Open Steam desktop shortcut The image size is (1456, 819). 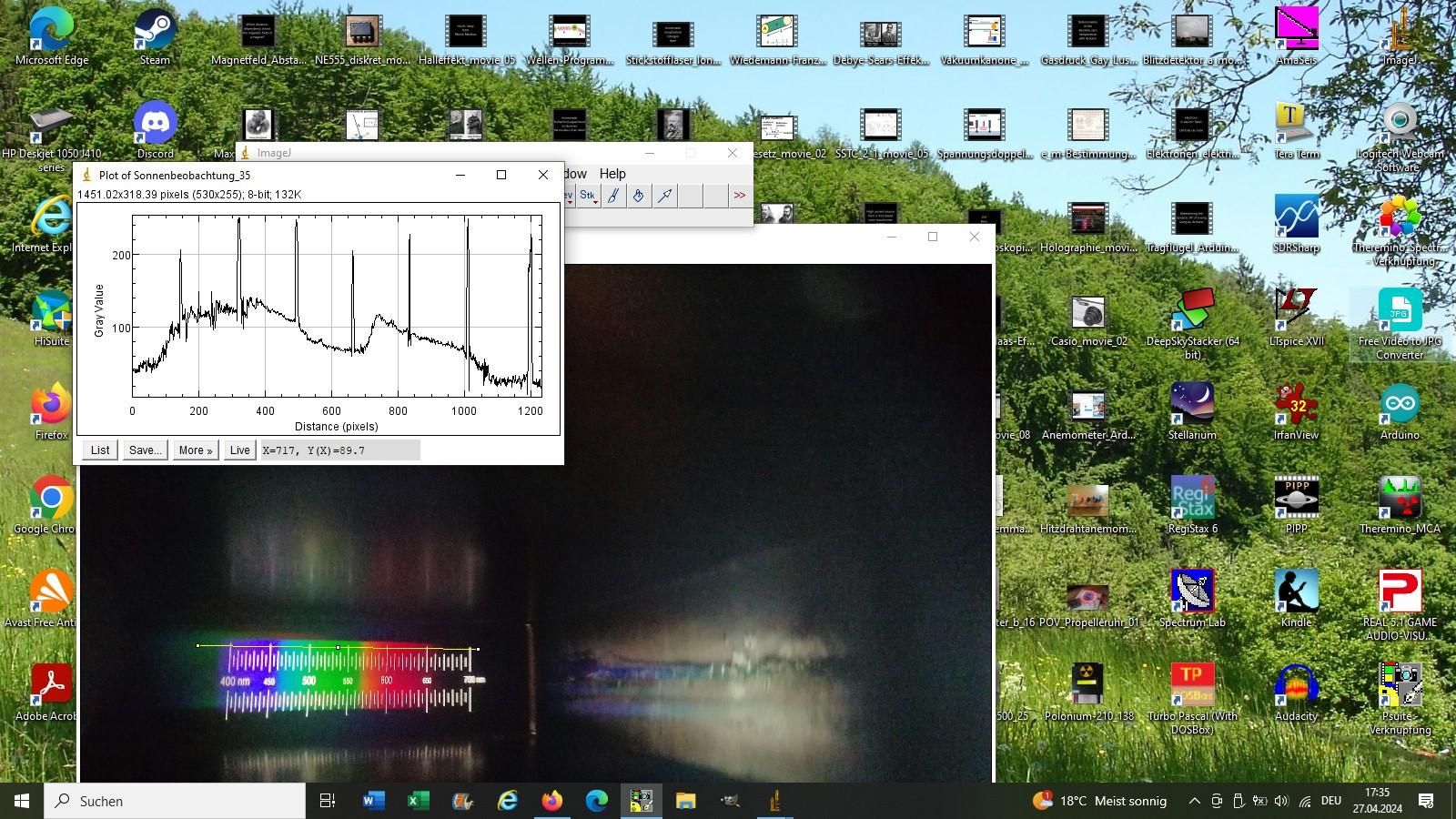click(x=155, y=37)
